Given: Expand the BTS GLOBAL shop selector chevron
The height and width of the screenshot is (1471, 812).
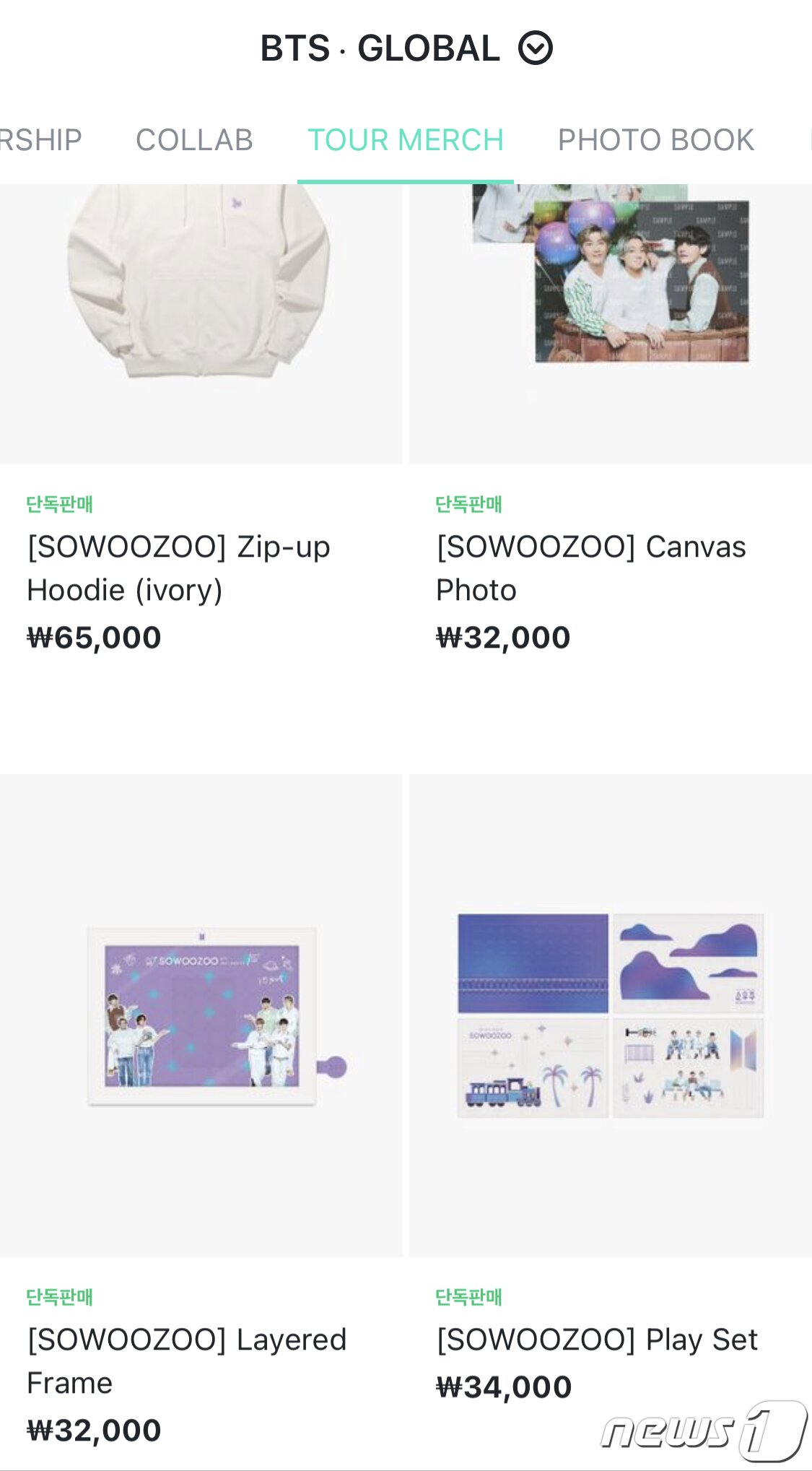Looking at the screenshot, I should click(x=536, y=48).
